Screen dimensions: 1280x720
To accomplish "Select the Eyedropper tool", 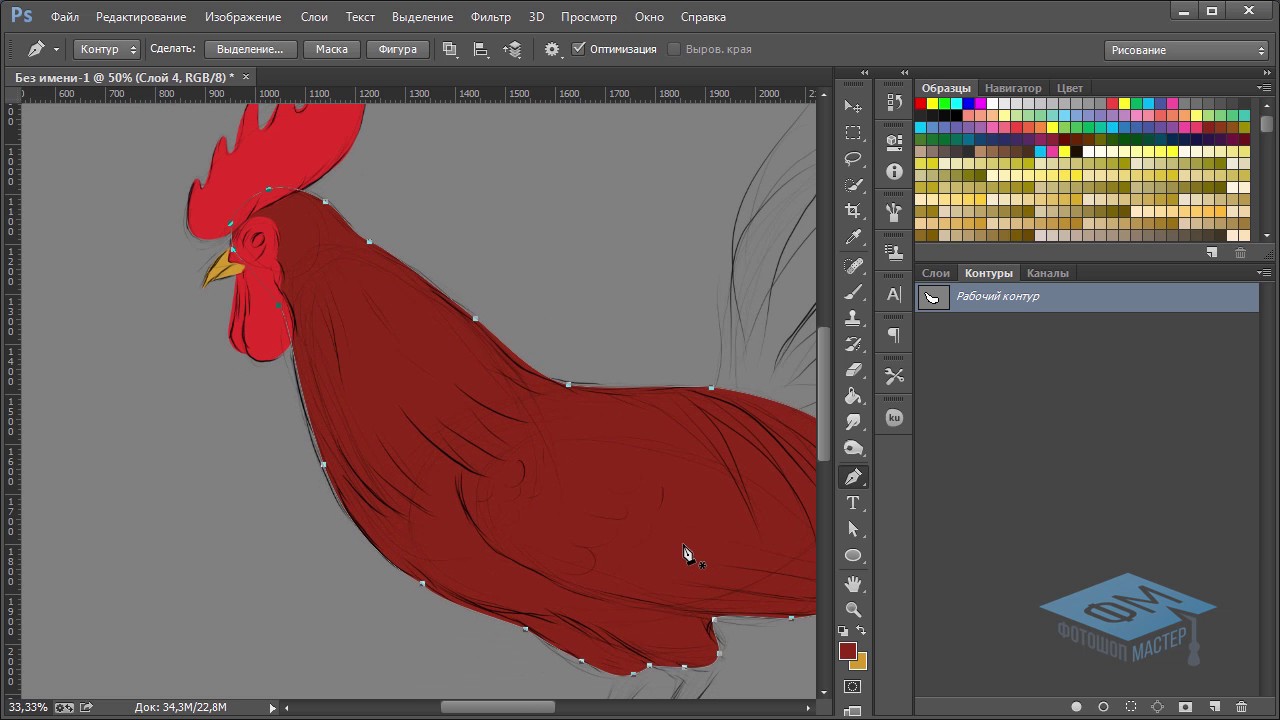I will coord(853,237).
